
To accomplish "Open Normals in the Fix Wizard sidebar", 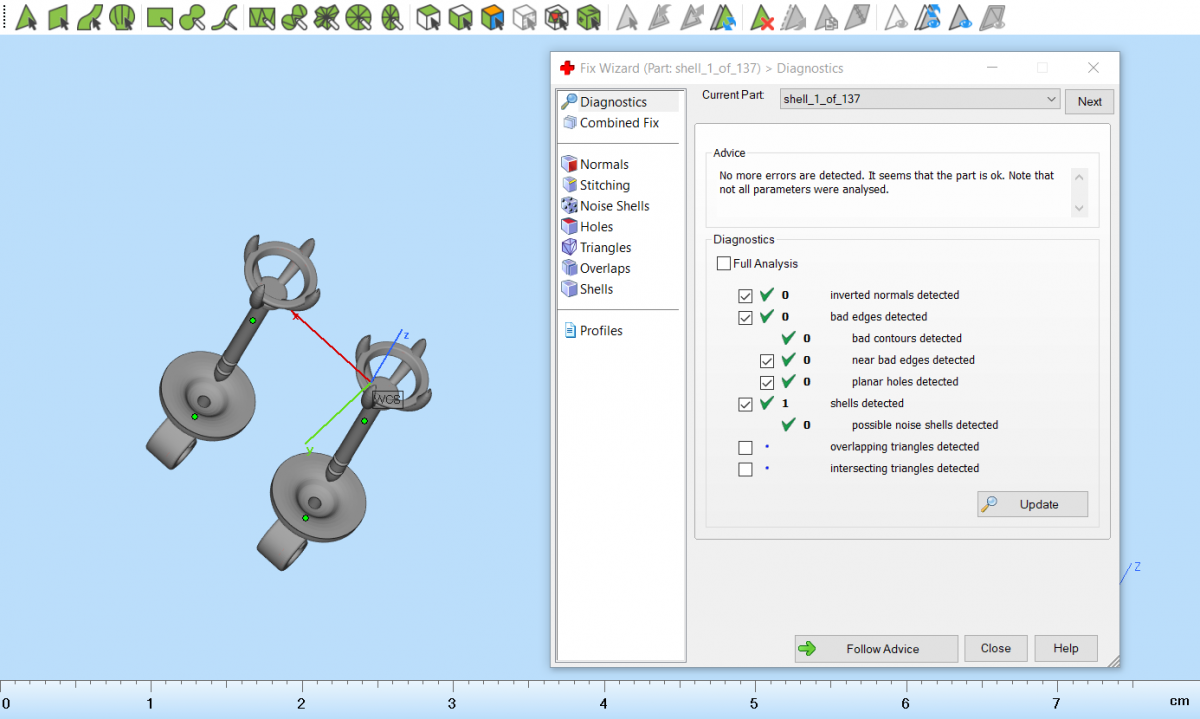I will click(604, 164).
